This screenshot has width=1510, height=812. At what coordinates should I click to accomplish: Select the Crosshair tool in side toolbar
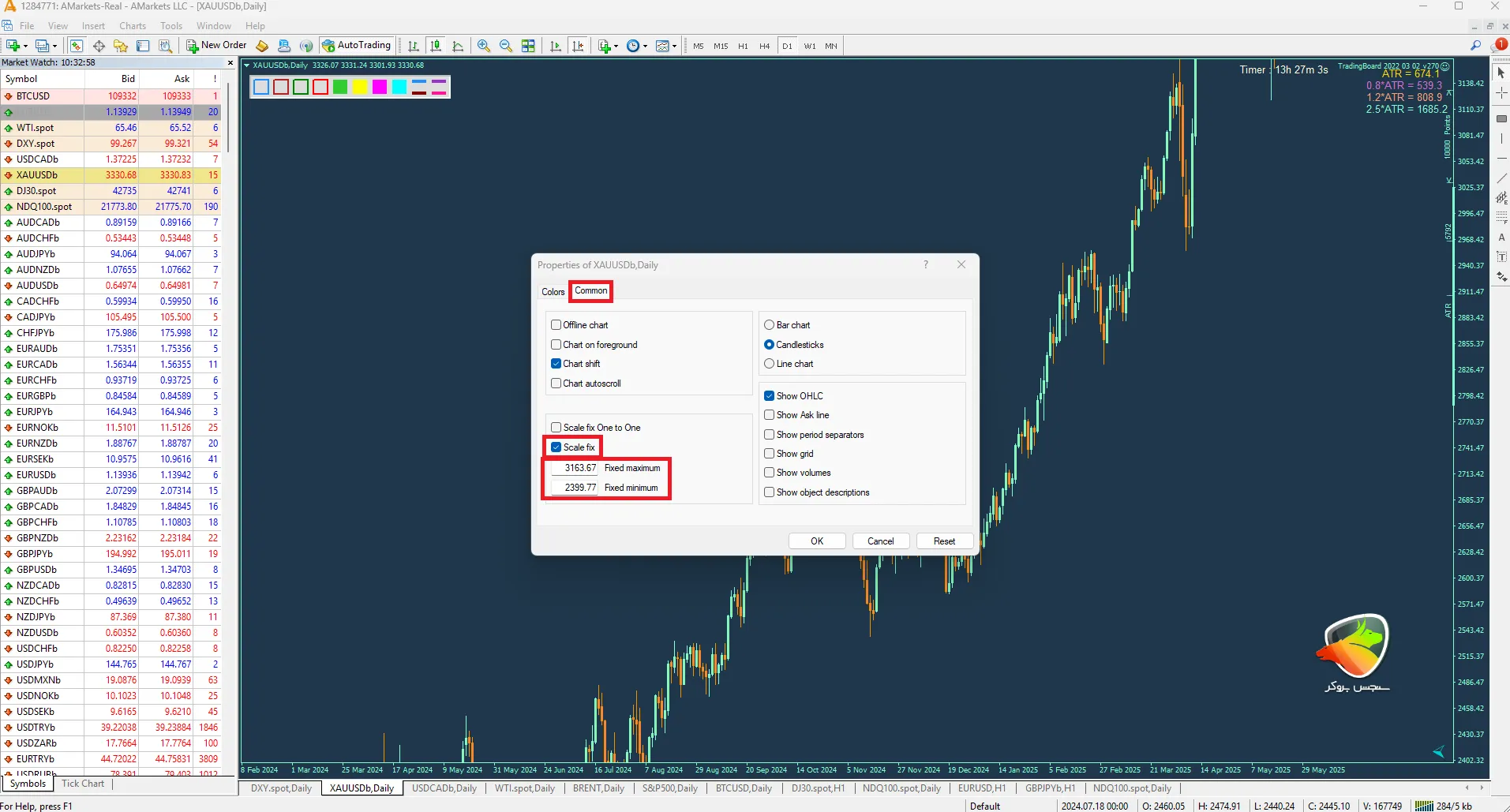click(x=1501, y=93)
